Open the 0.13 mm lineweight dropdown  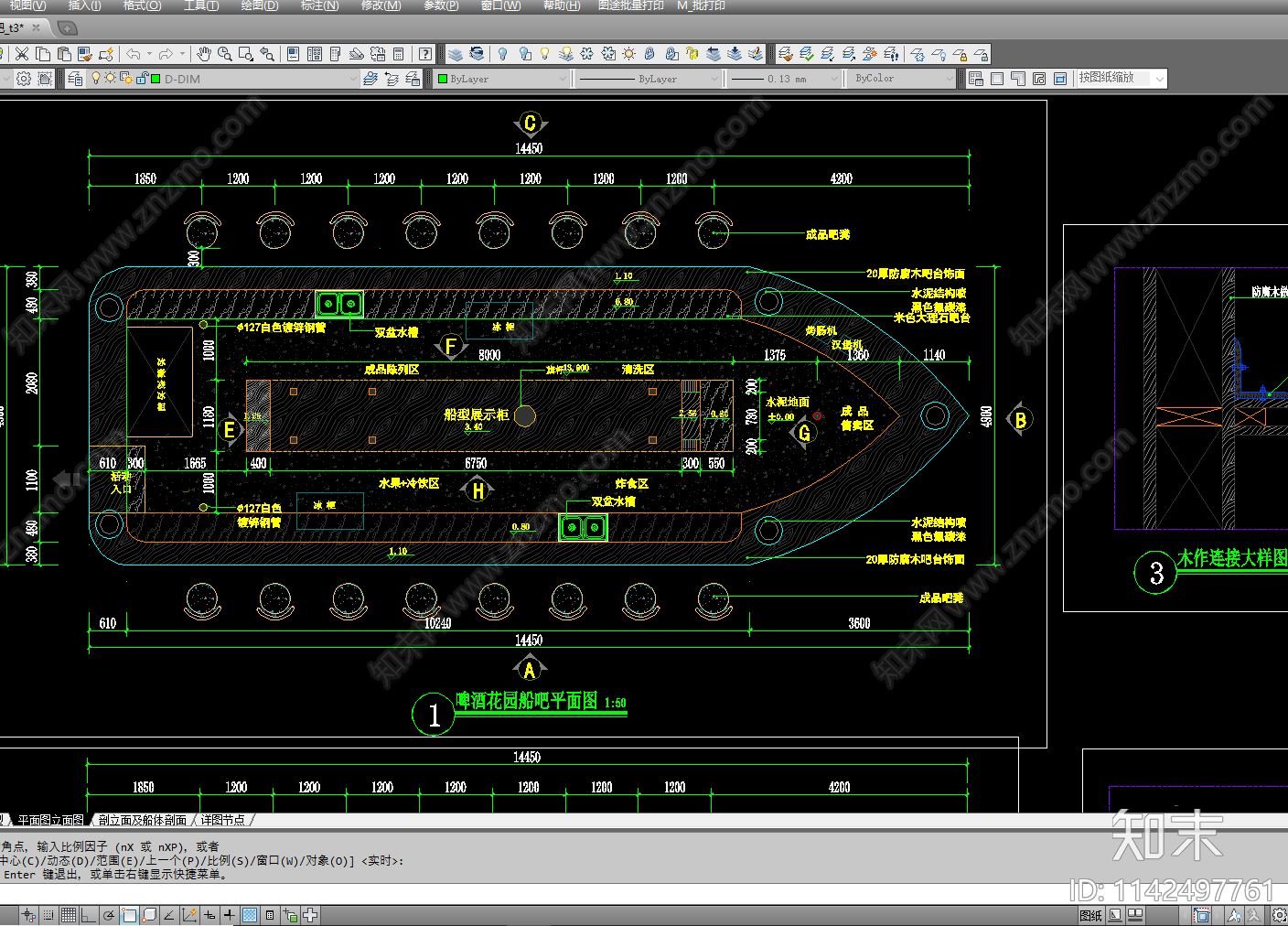[x=833, y=79]
